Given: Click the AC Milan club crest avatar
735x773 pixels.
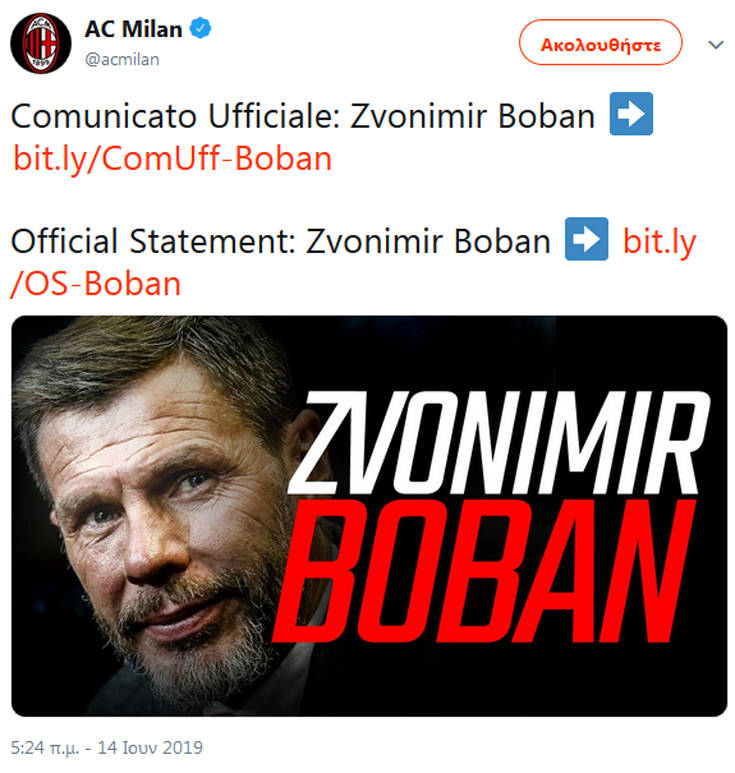Looking at the screenshot, I should tap(40, 43).
